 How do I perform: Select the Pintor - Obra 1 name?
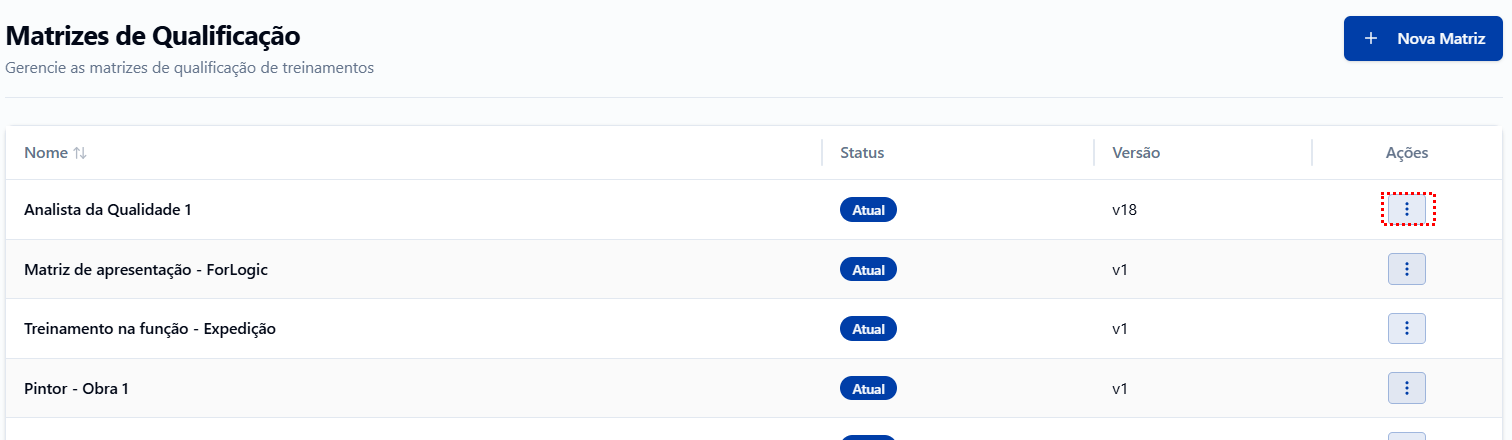pos(76,388)
